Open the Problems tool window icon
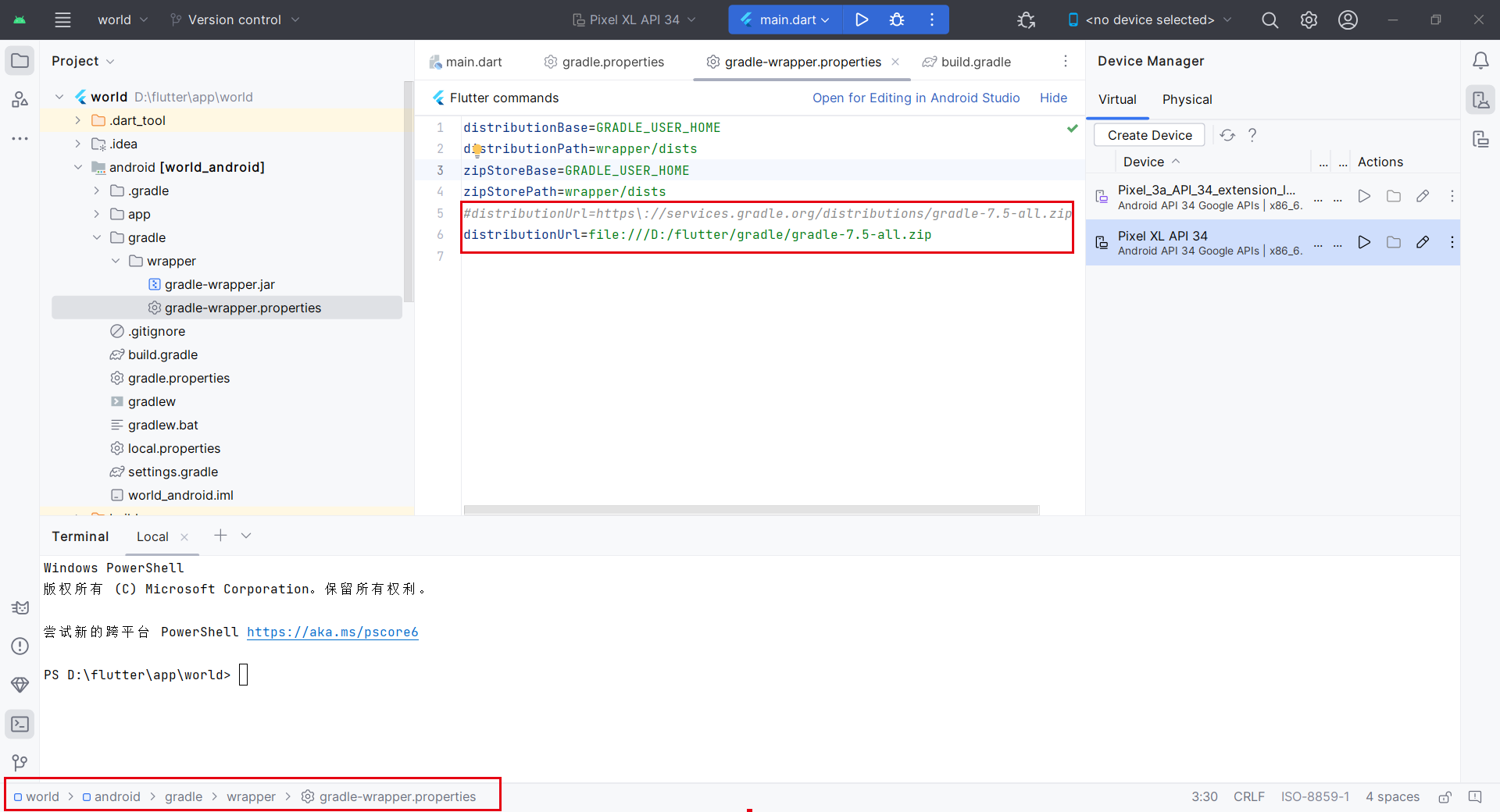Image resolution: width=1500 pixels, height=812 pixels. pyautogui.click(x=20, y=646)
